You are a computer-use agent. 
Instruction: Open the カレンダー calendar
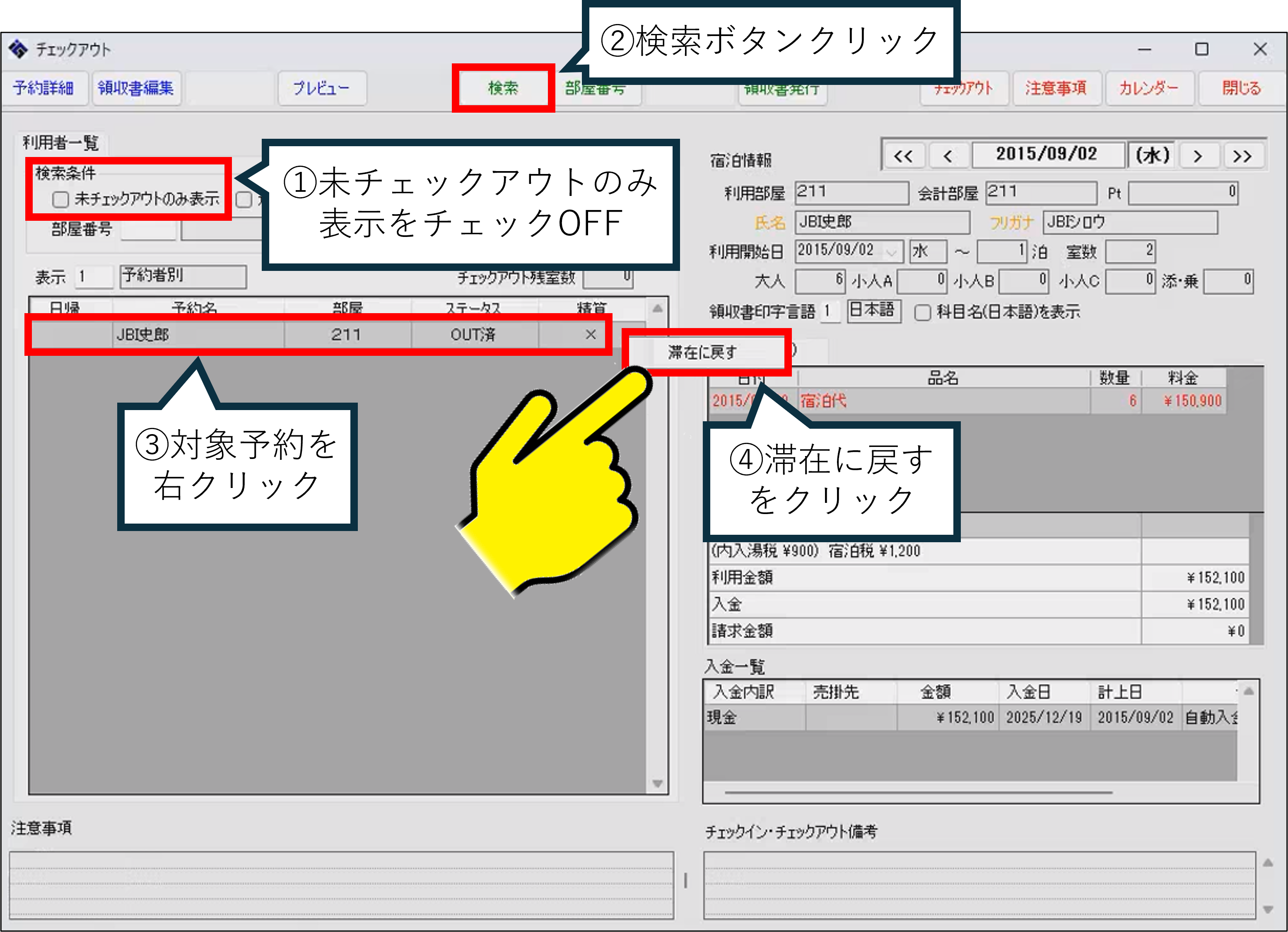(x=1148, y=88)
